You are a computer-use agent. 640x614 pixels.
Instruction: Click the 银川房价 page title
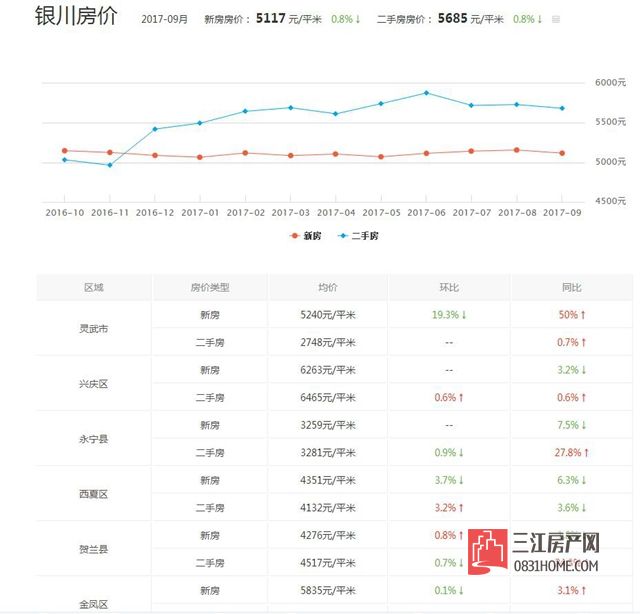click(76, 16)
